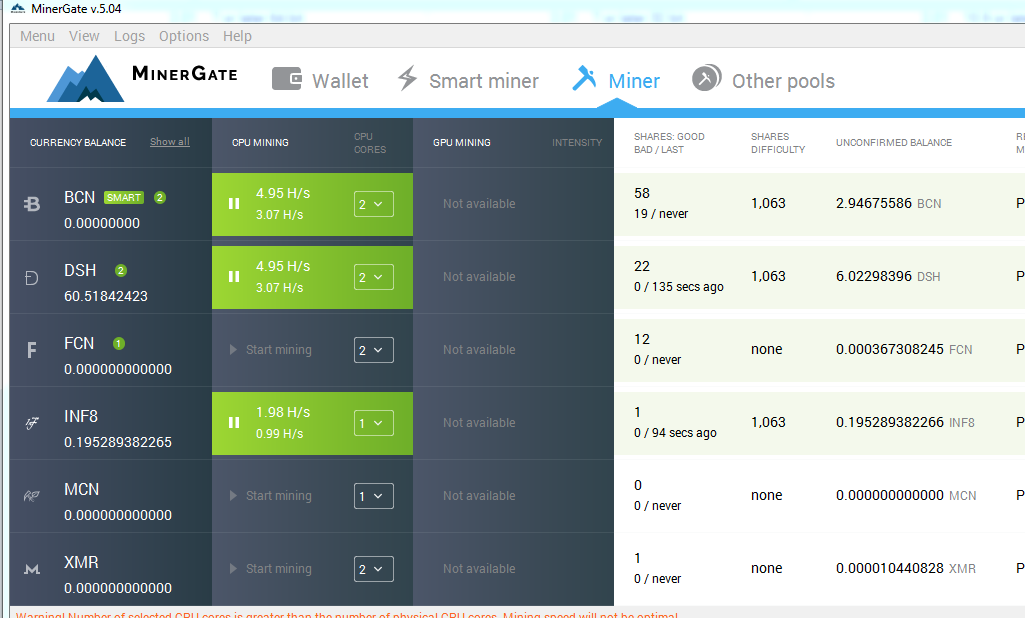Start mining FCN

[271, 350]
